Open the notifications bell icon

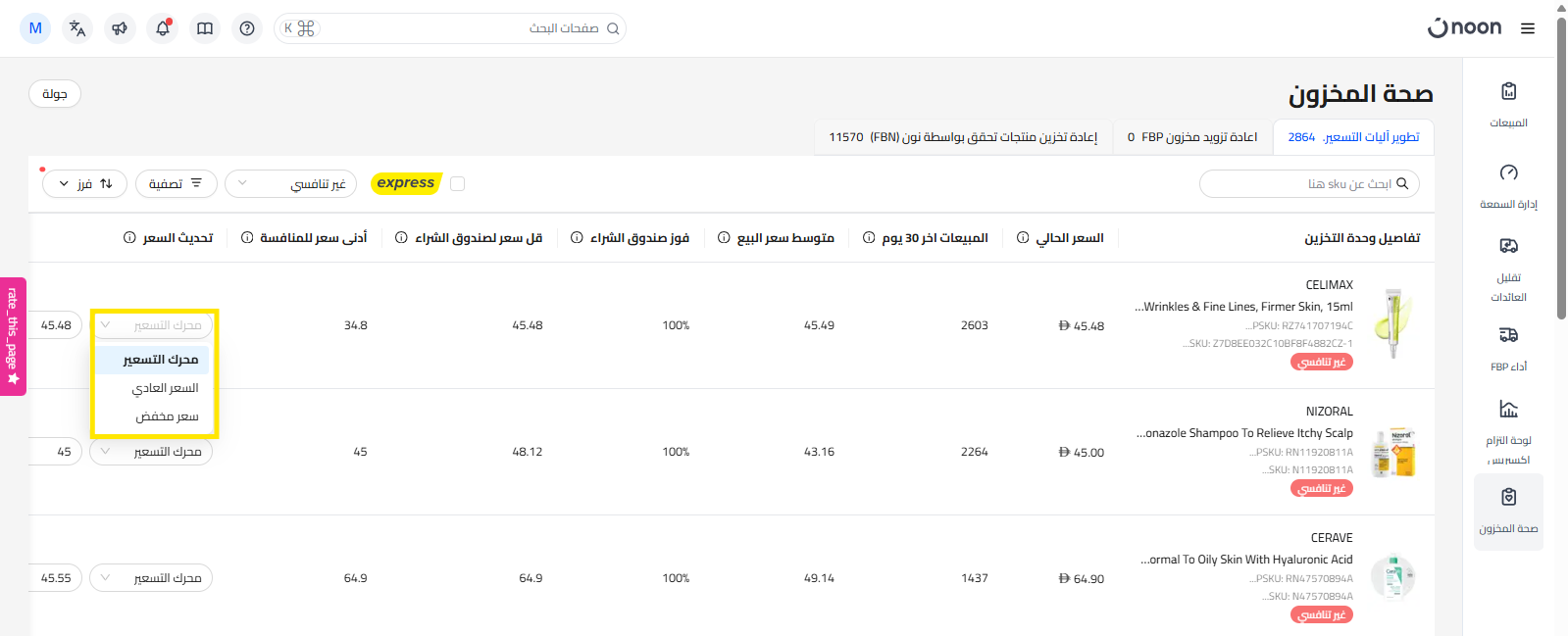163,28
